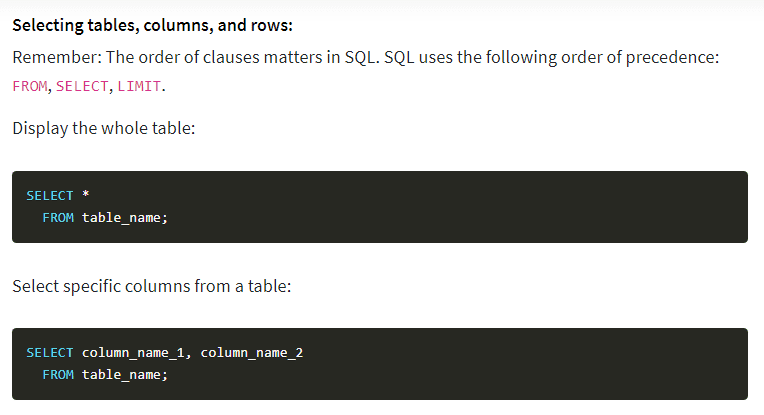
Task: Click 'Select specific columns from a table:' text
Action: click(152, 286)
